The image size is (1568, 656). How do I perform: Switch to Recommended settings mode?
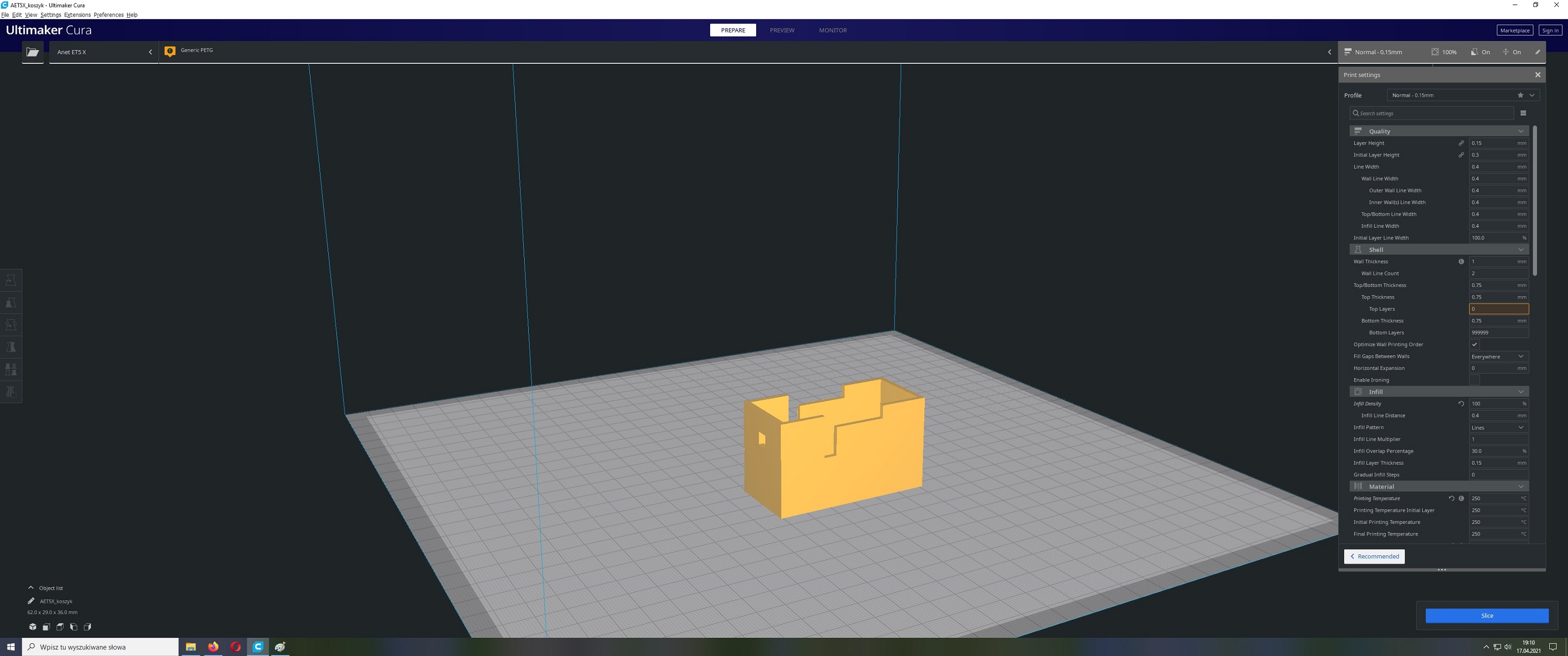click(x=1374, y=556)
